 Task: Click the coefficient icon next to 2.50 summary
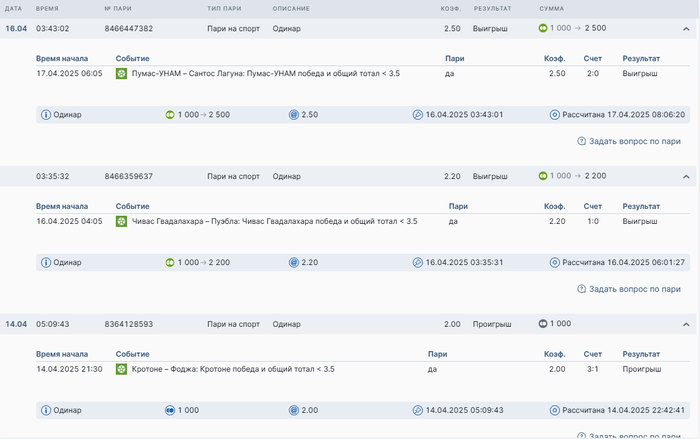click(294, 115)
